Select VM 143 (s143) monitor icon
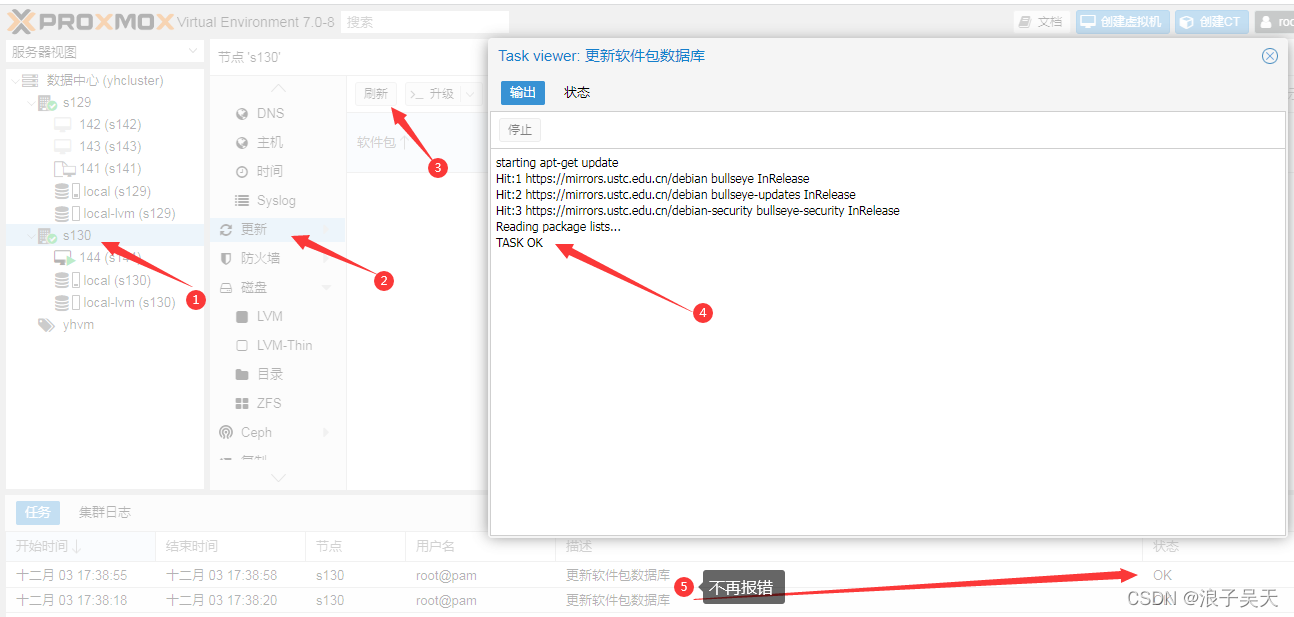 [x=63, y=146]
